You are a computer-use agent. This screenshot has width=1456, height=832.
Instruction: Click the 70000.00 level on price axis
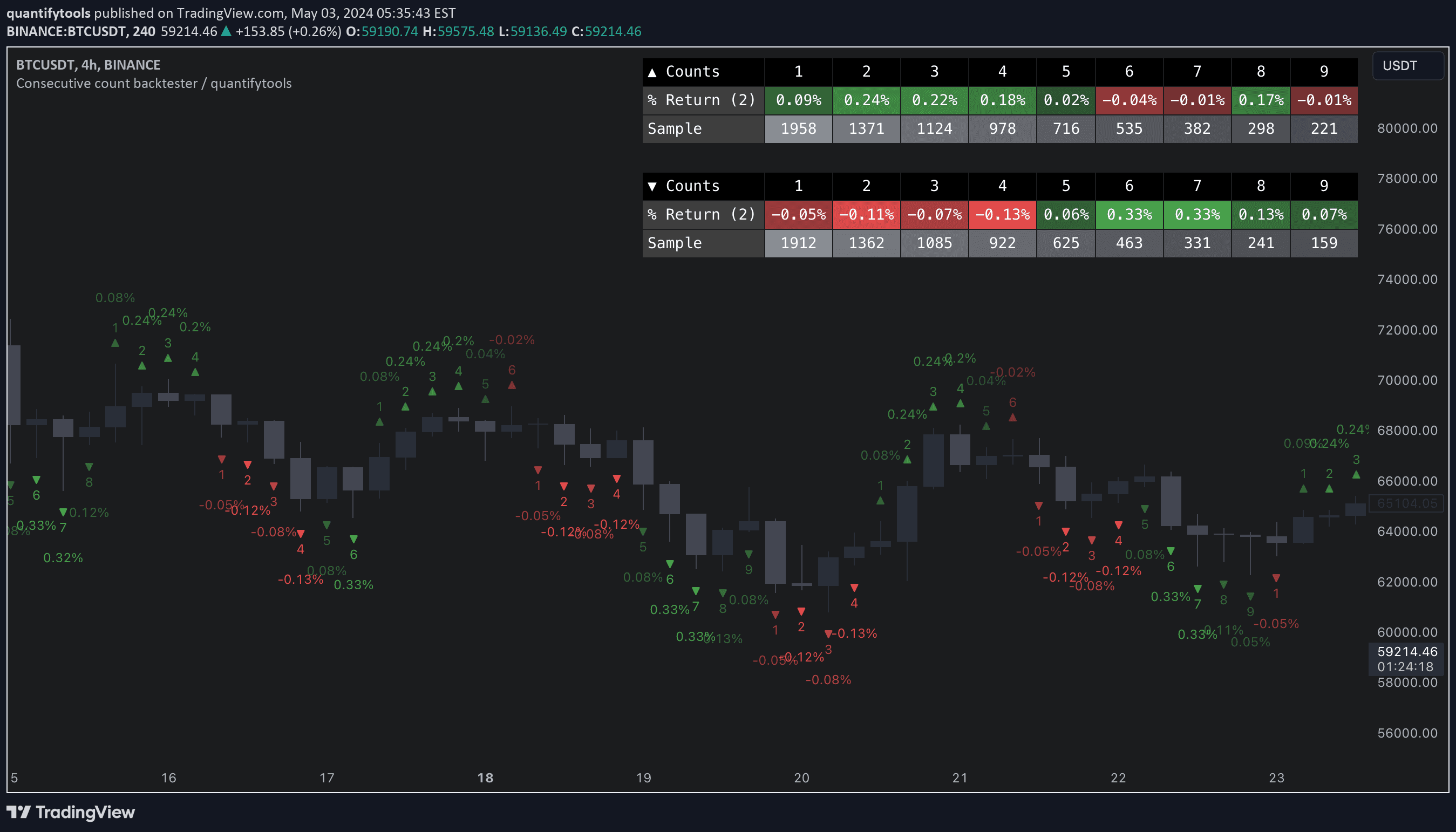1407,380
